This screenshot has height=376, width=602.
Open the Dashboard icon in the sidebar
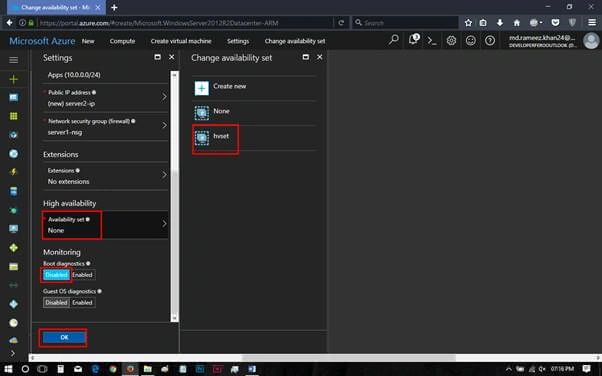13,98
